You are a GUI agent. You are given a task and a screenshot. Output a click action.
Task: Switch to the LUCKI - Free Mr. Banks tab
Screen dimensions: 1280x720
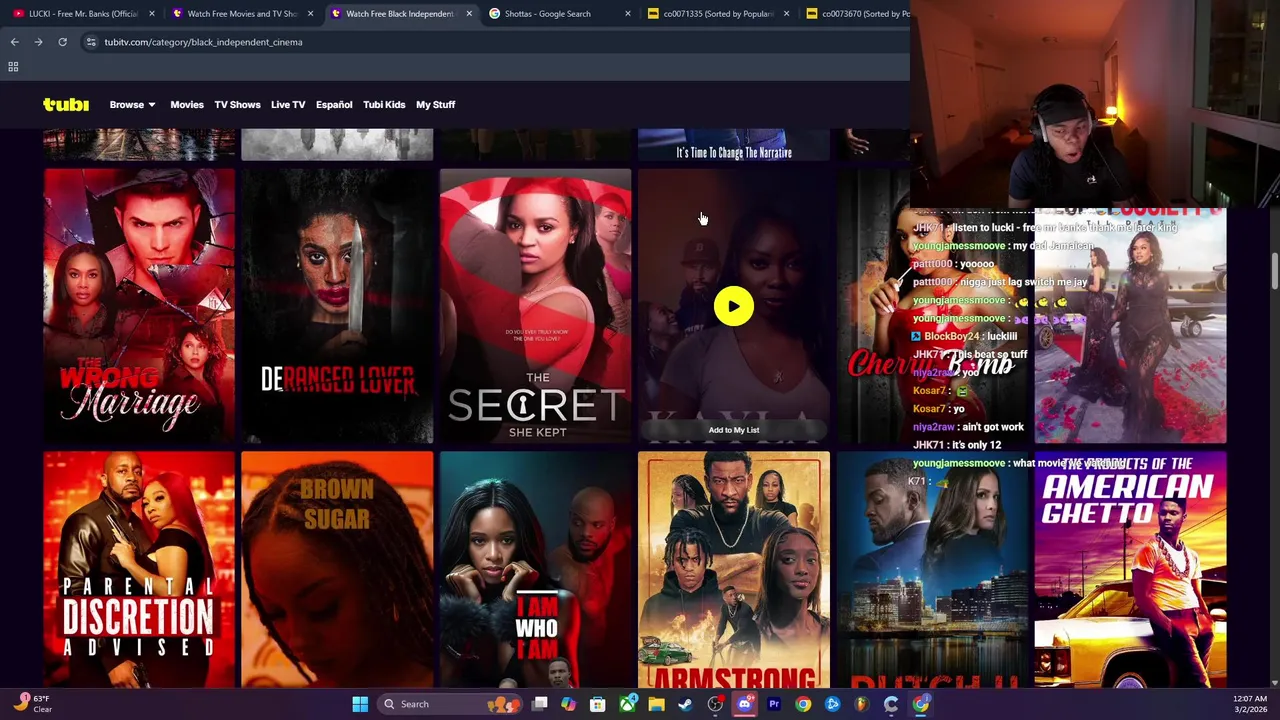pyautogui.click(x=84, y=14)
